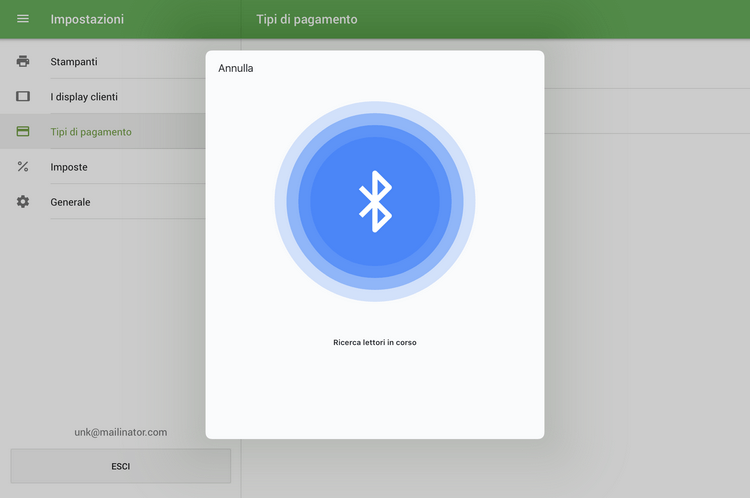Click the gear icon for Generale
750x498 pixels.
click(23, 202)
